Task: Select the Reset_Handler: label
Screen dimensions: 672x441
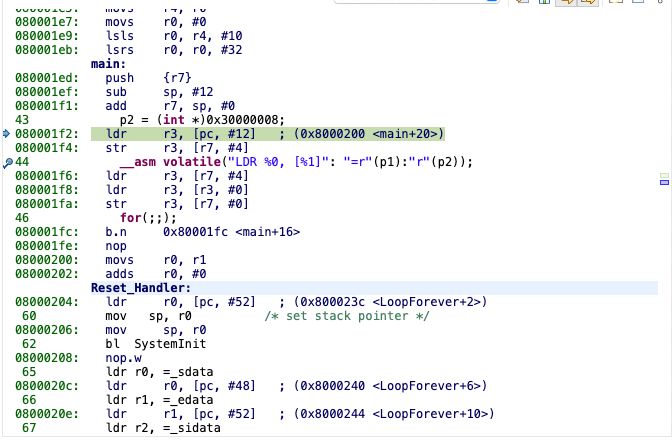Action: click(x=141, y=288)
